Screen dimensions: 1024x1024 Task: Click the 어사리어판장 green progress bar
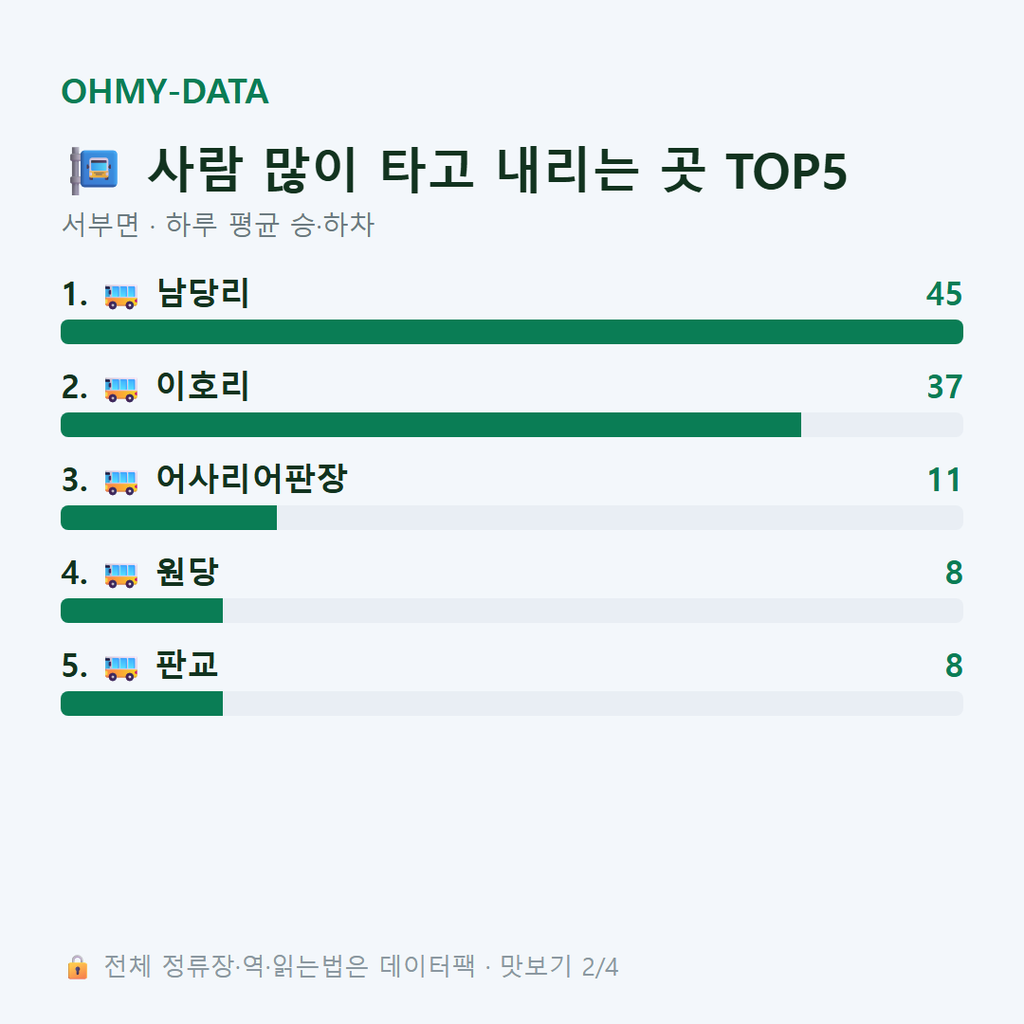tap(168, 517)
